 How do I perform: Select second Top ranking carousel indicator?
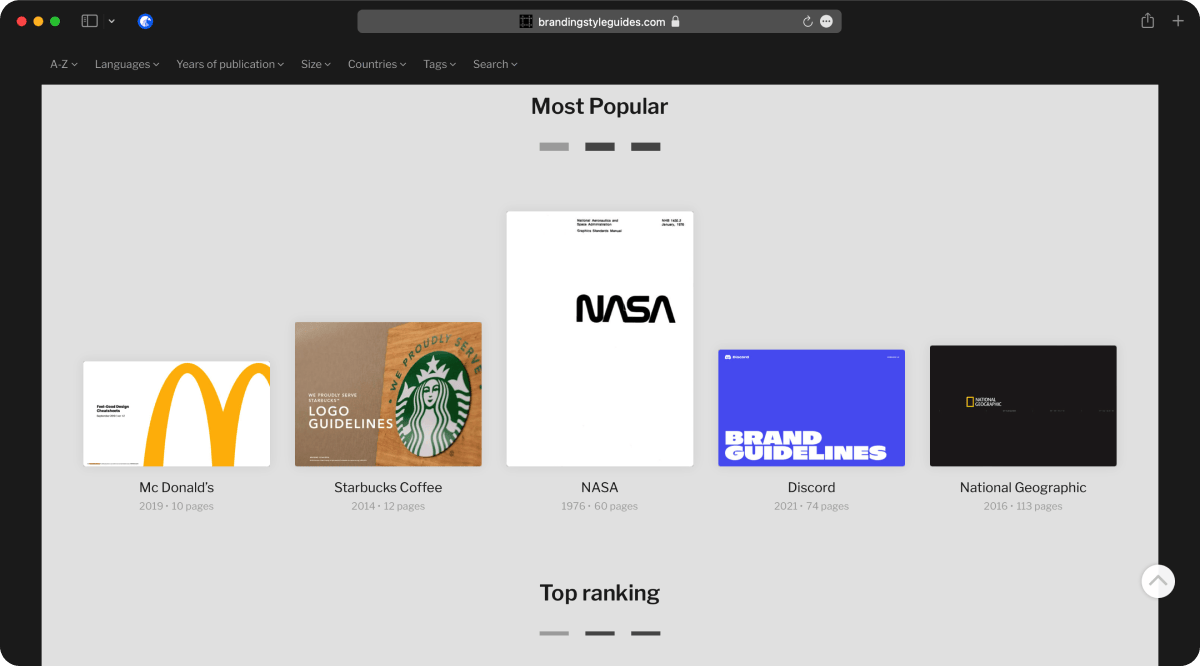coord(600,633)
